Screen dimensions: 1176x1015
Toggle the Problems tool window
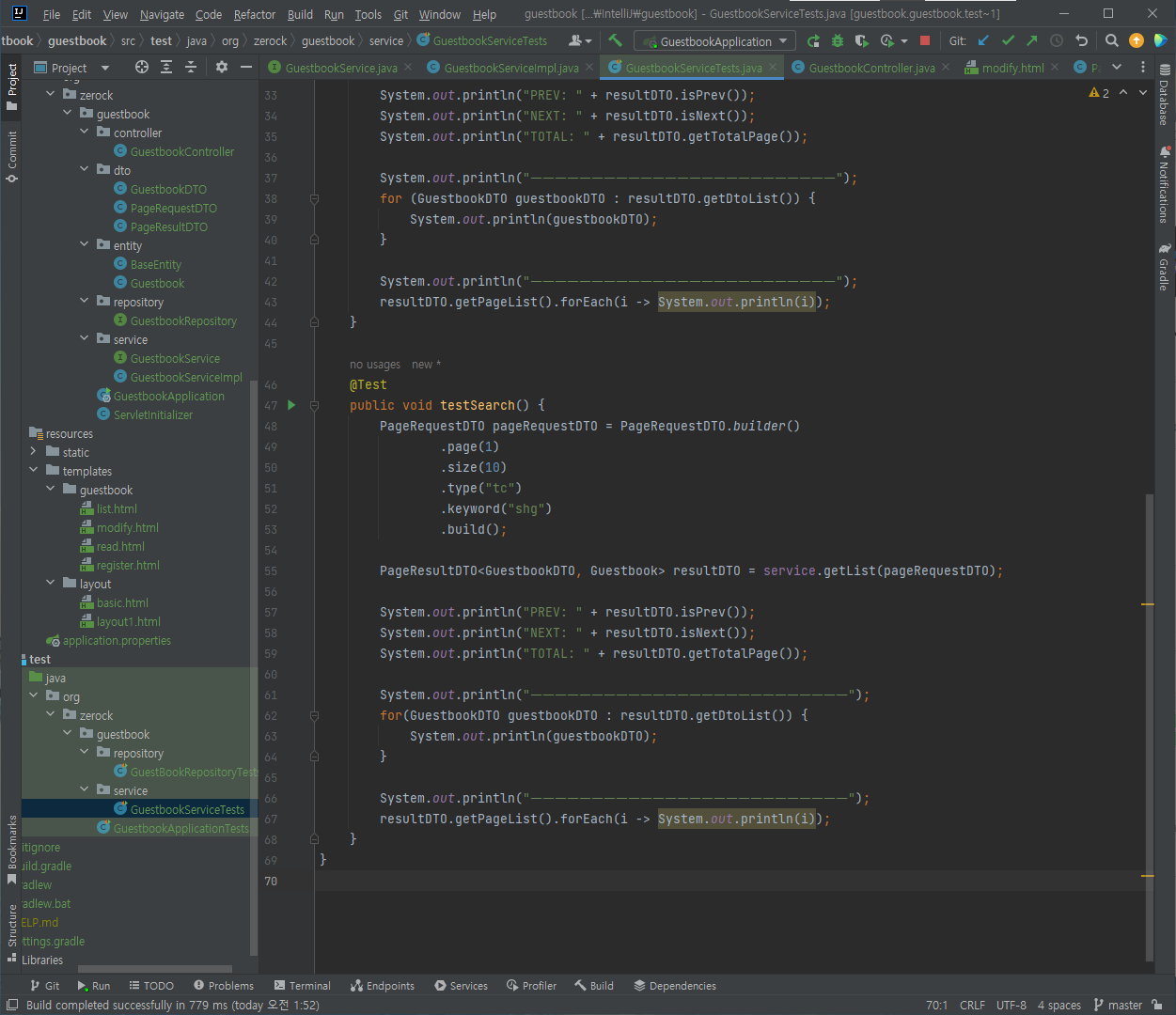coord(223,986)
